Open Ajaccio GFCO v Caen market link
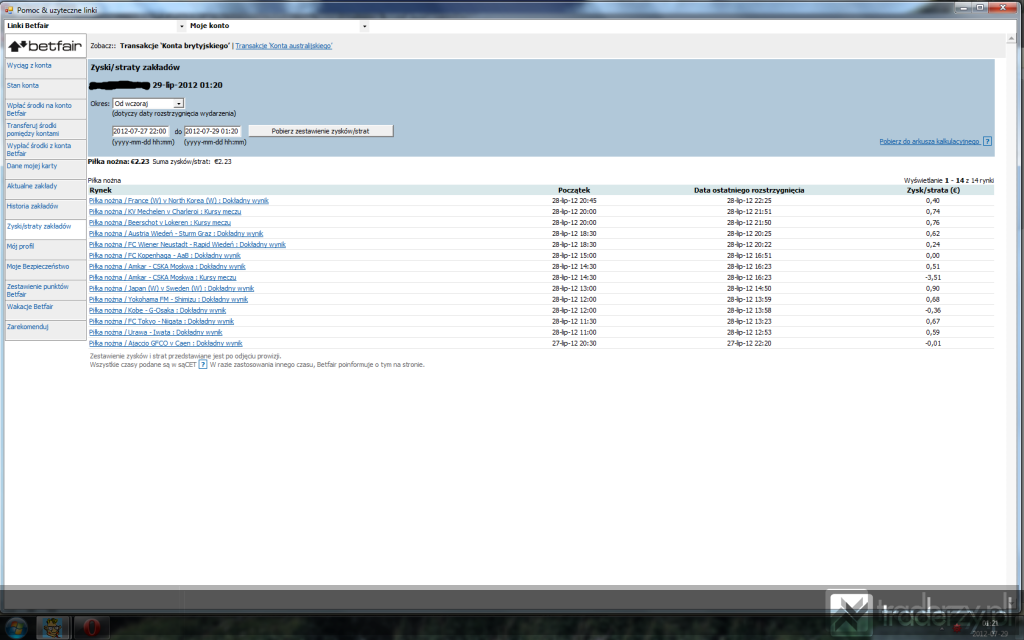1024x640 pixels. pyautogui.click(x=166, y=344)
